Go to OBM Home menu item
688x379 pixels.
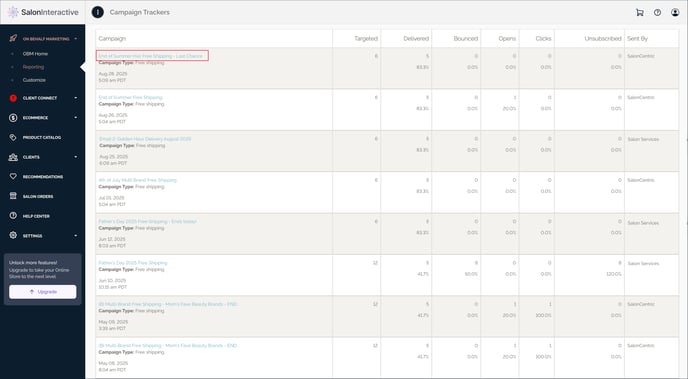[35, 54]
